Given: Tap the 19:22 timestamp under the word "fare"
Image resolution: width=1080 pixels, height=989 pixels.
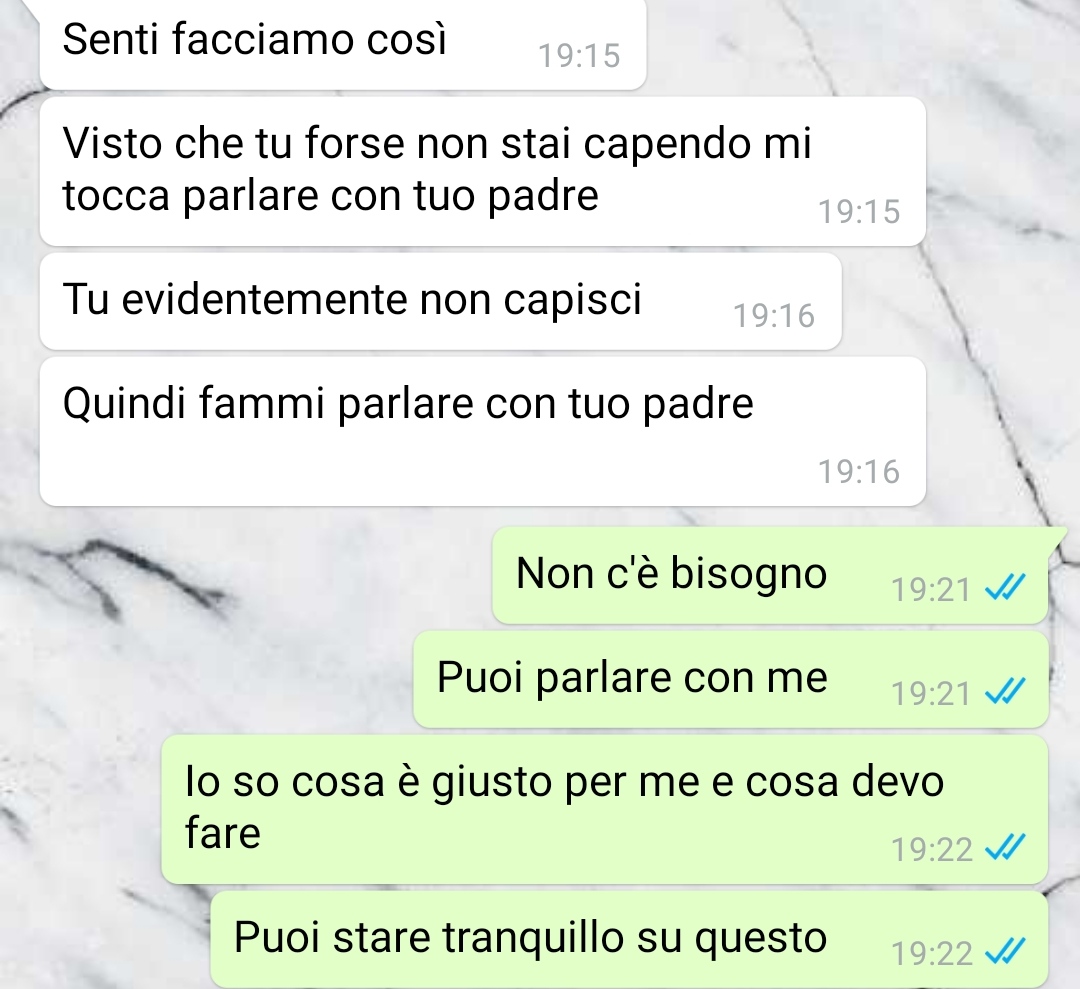Looking at the screenshot, I should click(x=931, y=849).
